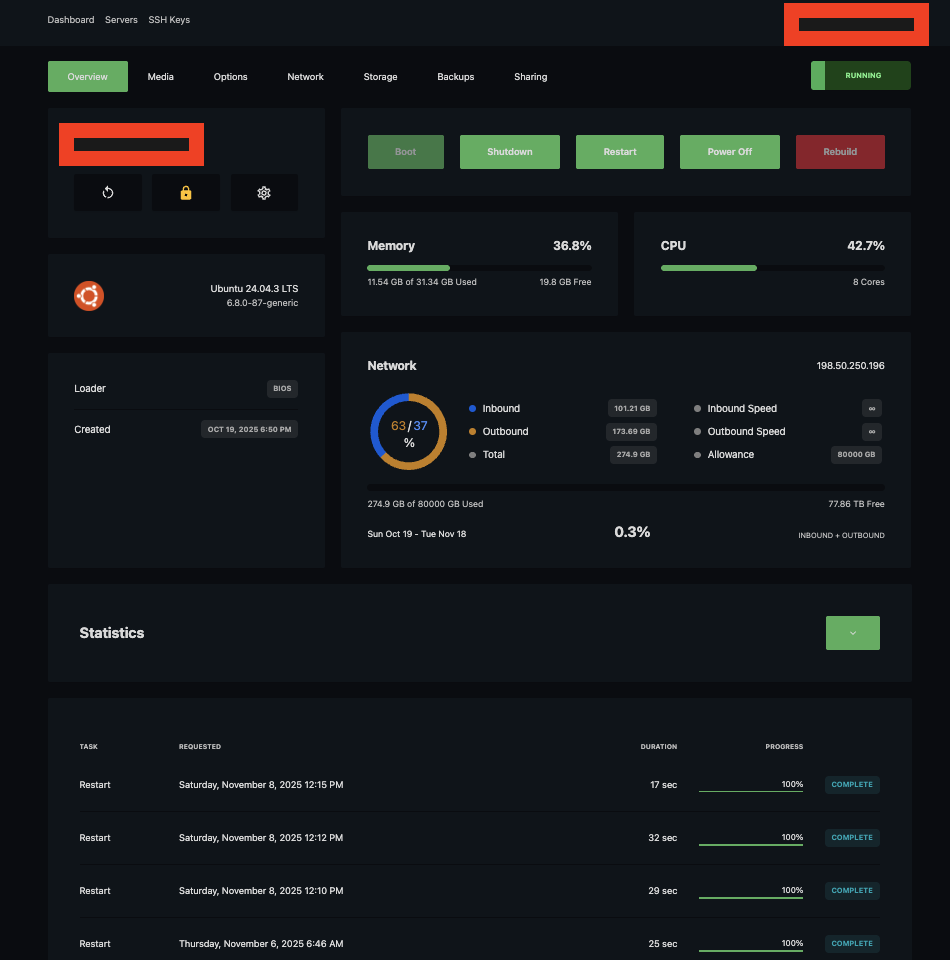Open SSH Keys in the top navigation

coord(169,20)
